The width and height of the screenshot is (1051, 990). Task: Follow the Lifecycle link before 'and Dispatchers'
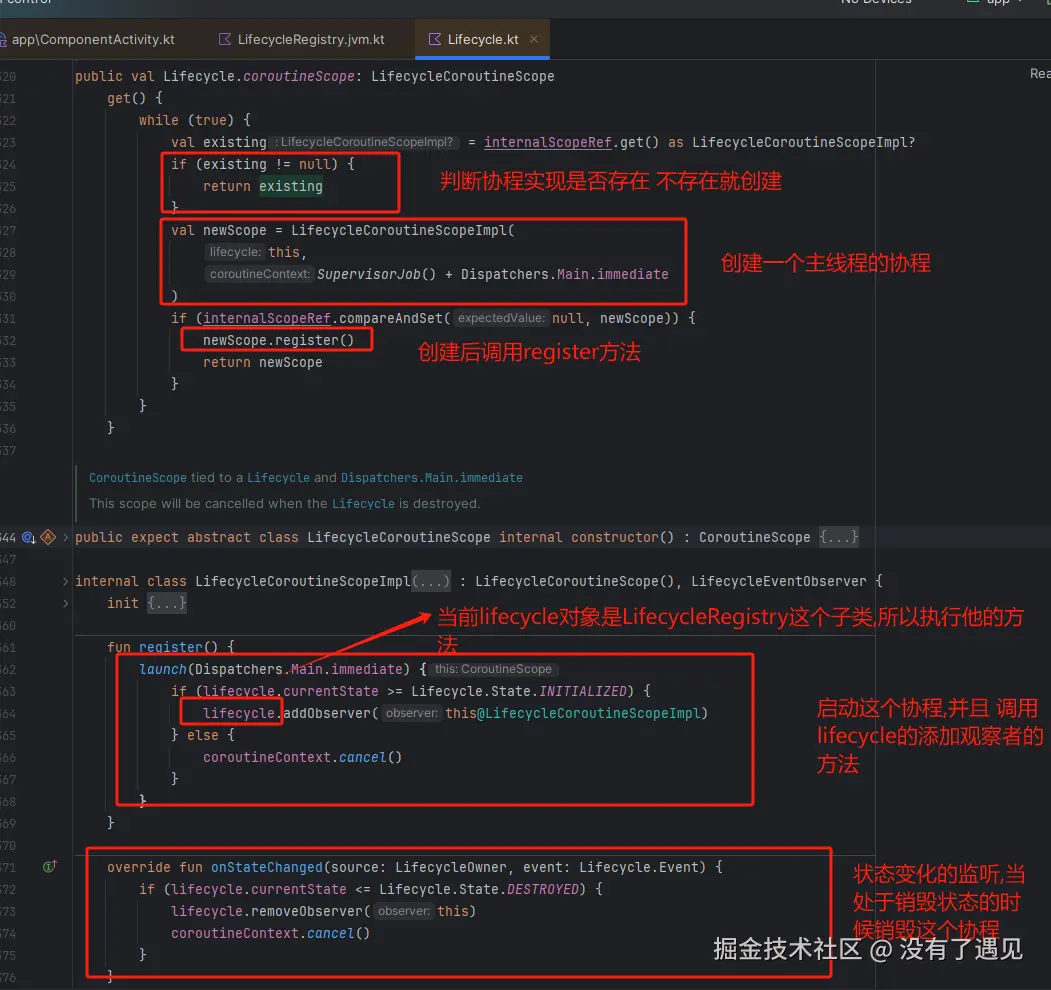click(x=278, y=478)
